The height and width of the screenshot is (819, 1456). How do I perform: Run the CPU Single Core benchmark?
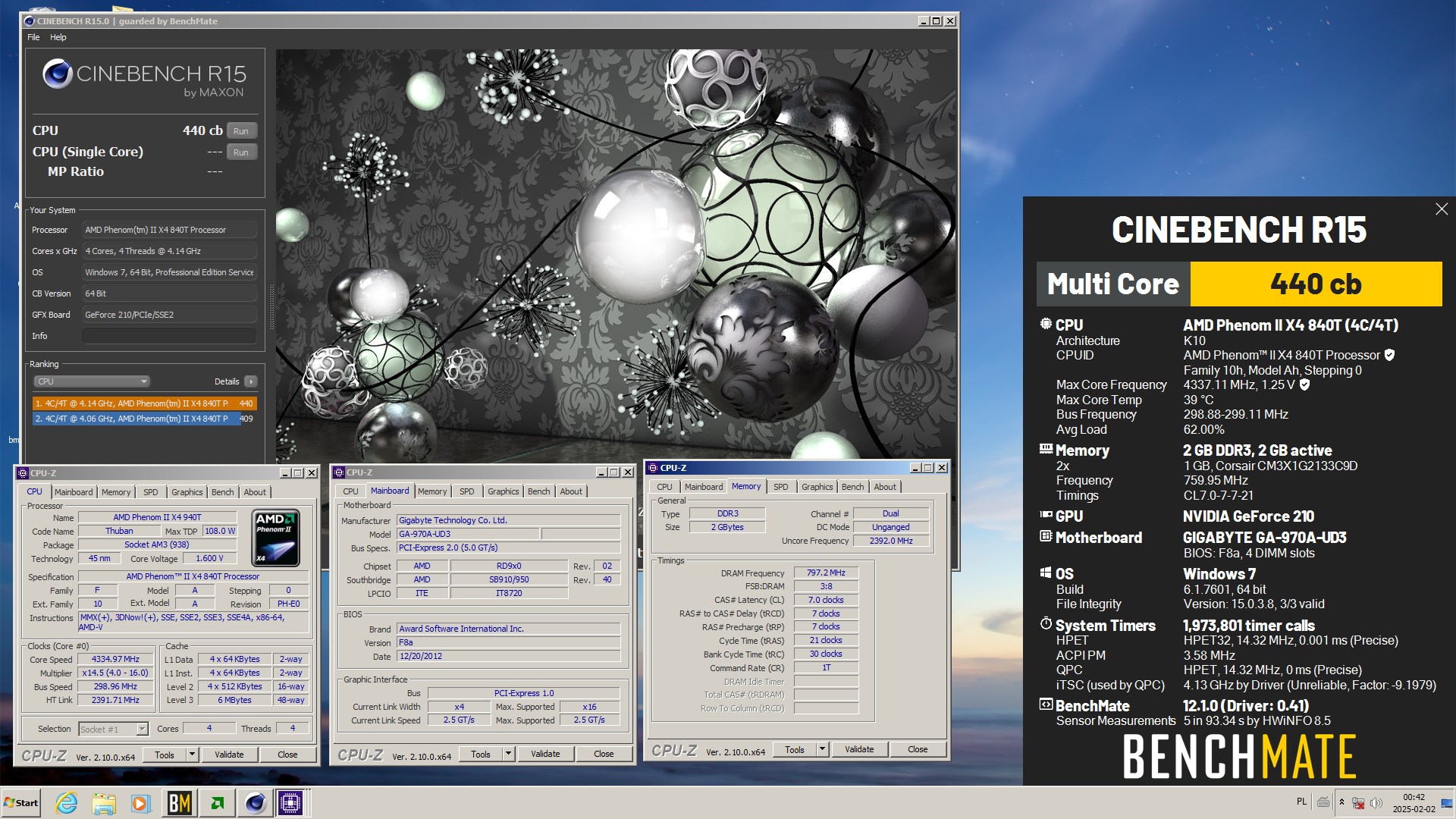click(241, 152)
